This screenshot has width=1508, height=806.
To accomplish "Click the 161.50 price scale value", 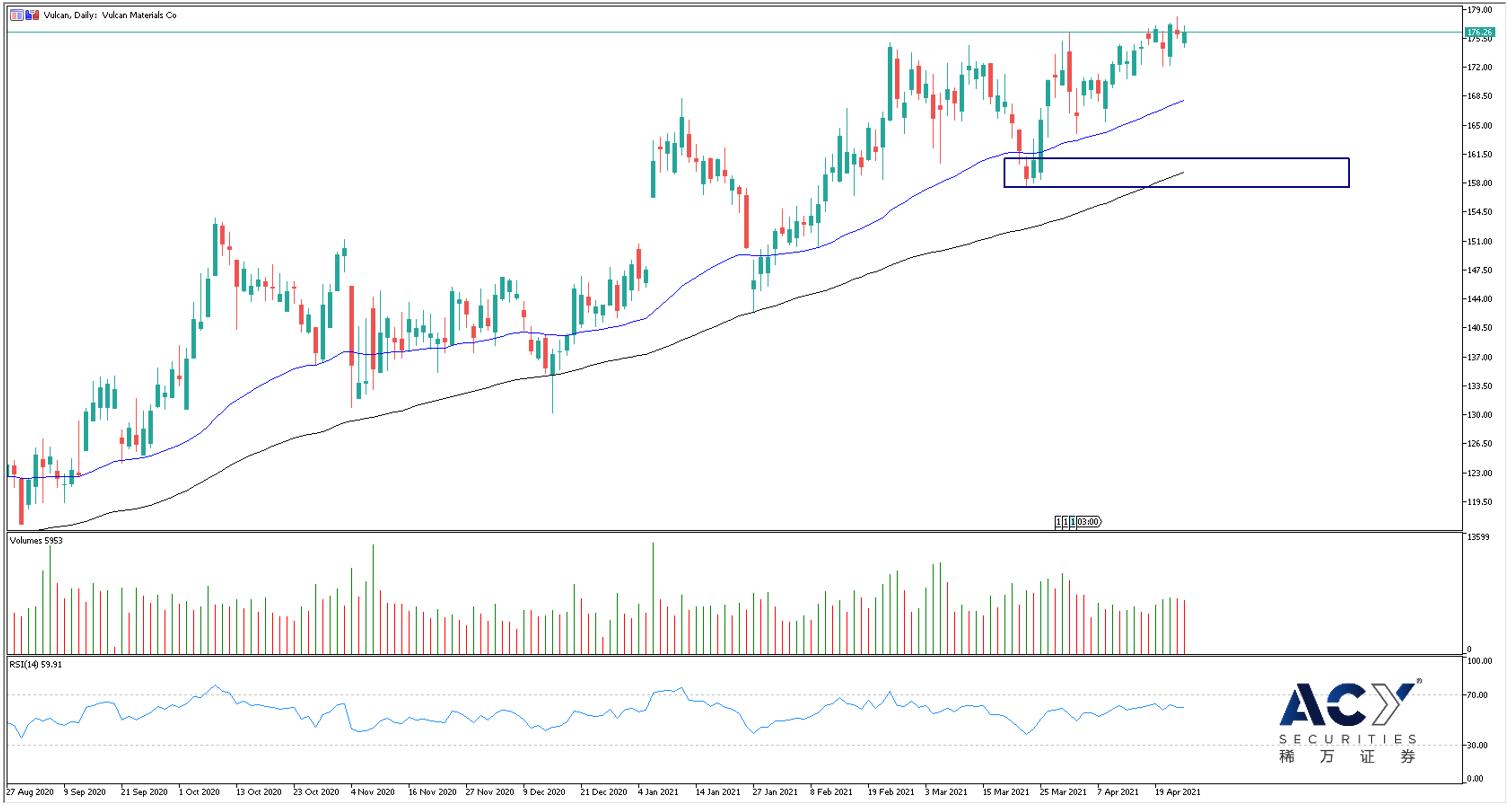I will [x=1479, y=154].
